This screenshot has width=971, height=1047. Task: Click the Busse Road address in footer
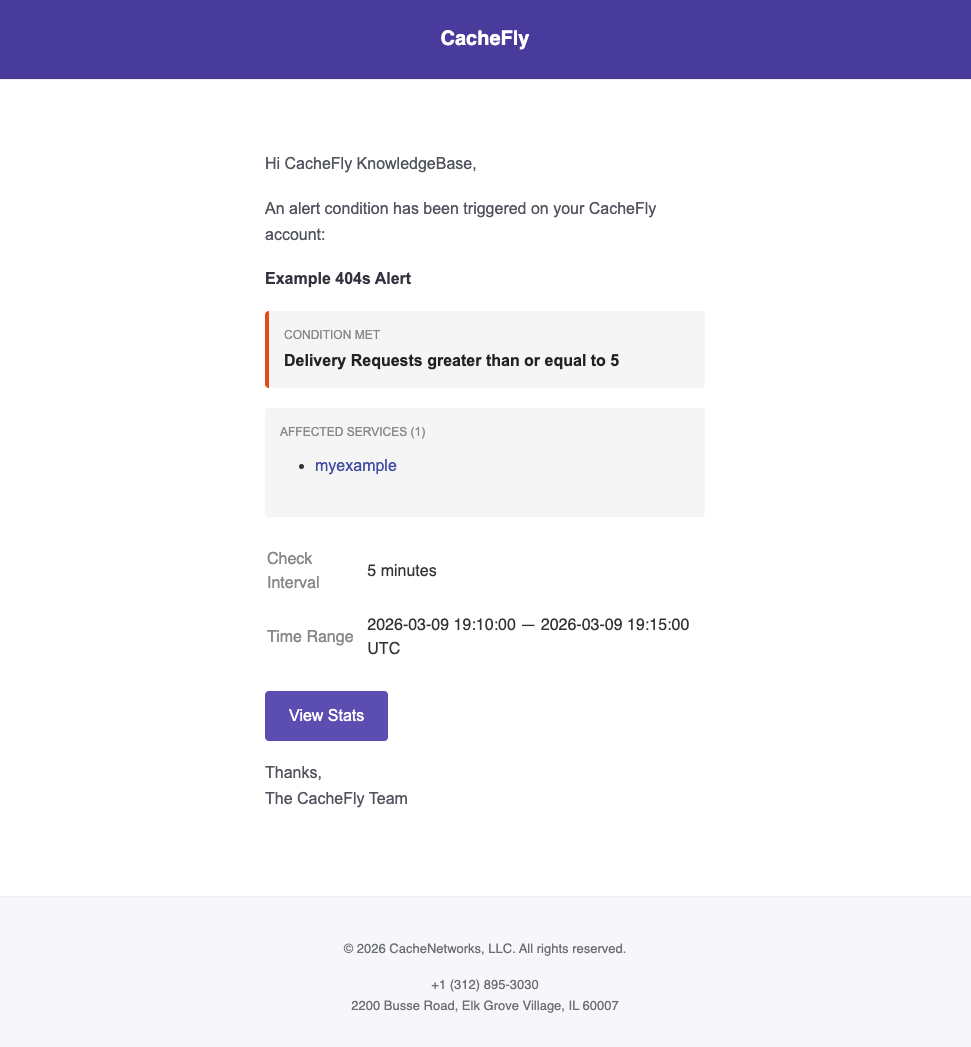tap(485, 1006)
